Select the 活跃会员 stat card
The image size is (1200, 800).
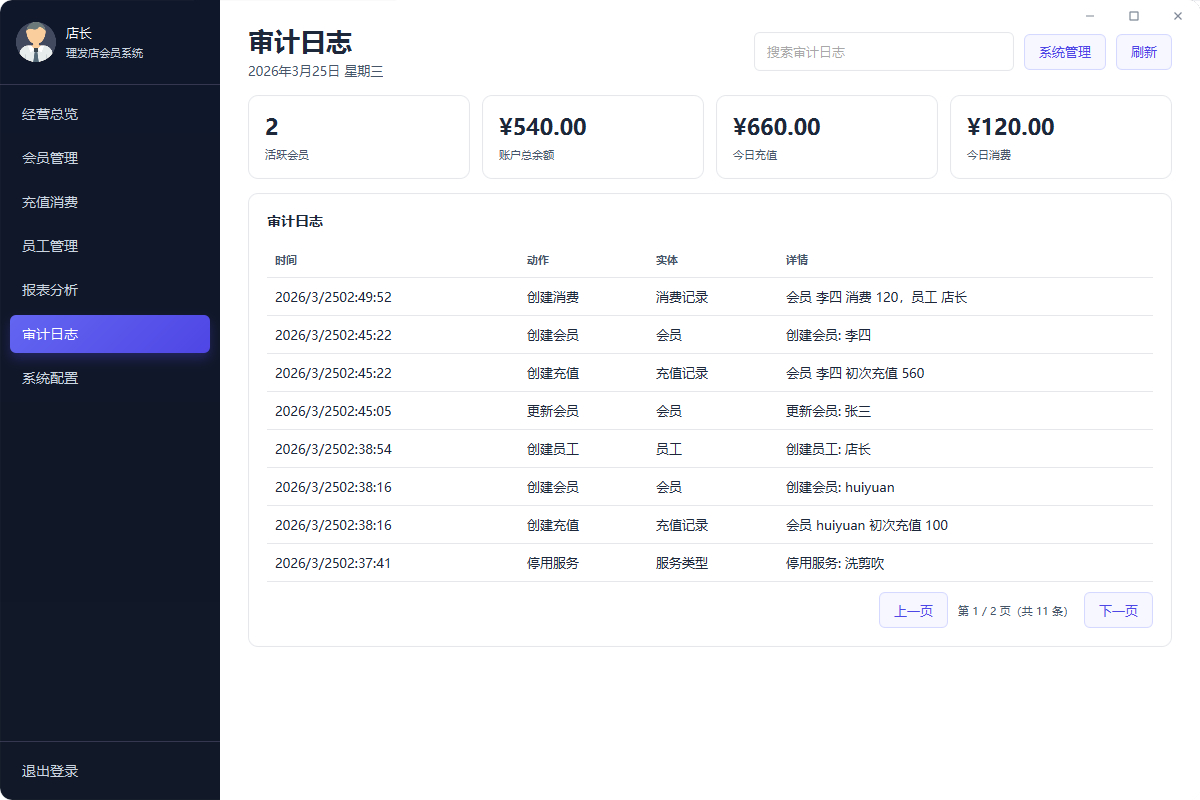click(358, 137)
